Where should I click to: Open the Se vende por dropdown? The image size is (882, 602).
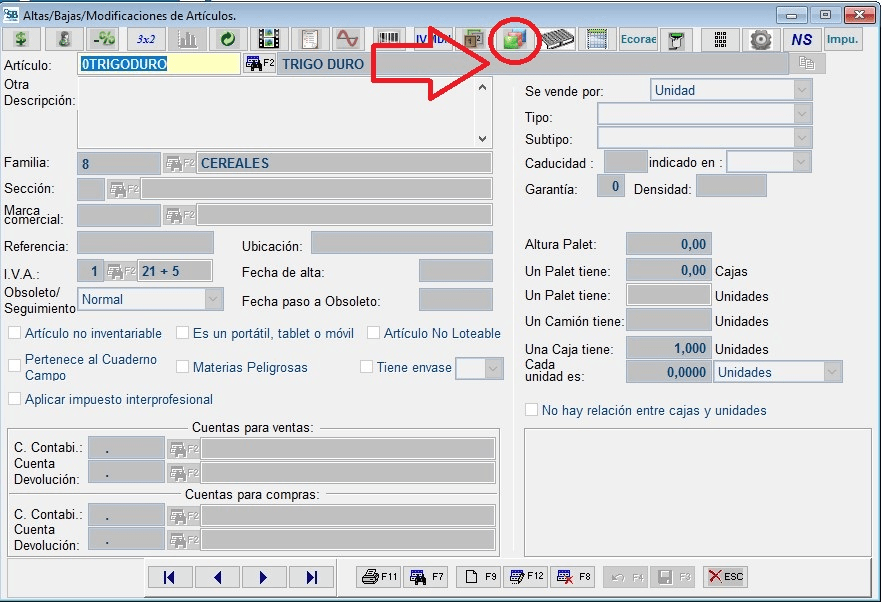pos(802,90)
